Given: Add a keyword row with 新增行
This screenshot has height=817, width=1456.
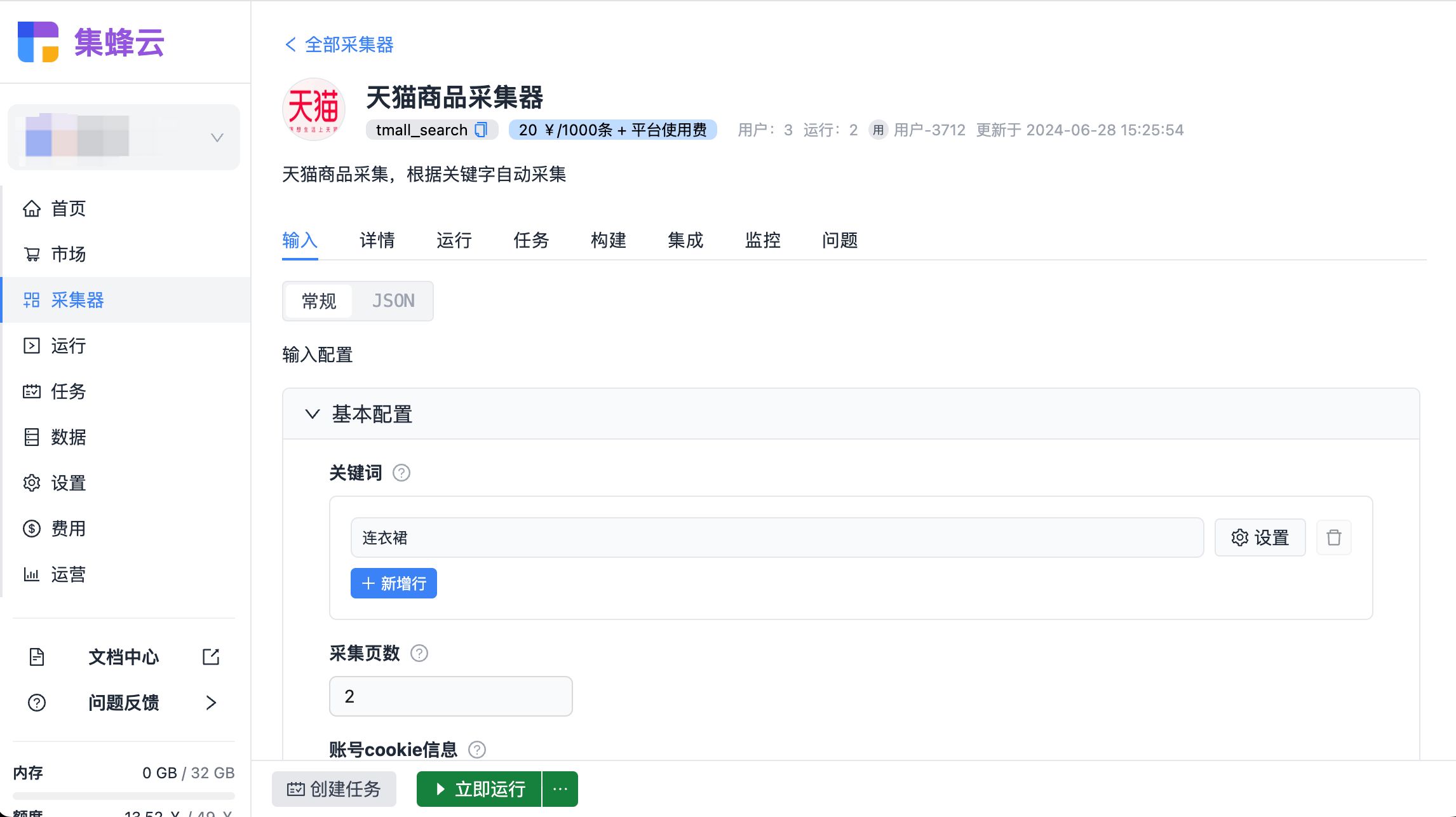Looking at the screenshot, I should point(393,583).
